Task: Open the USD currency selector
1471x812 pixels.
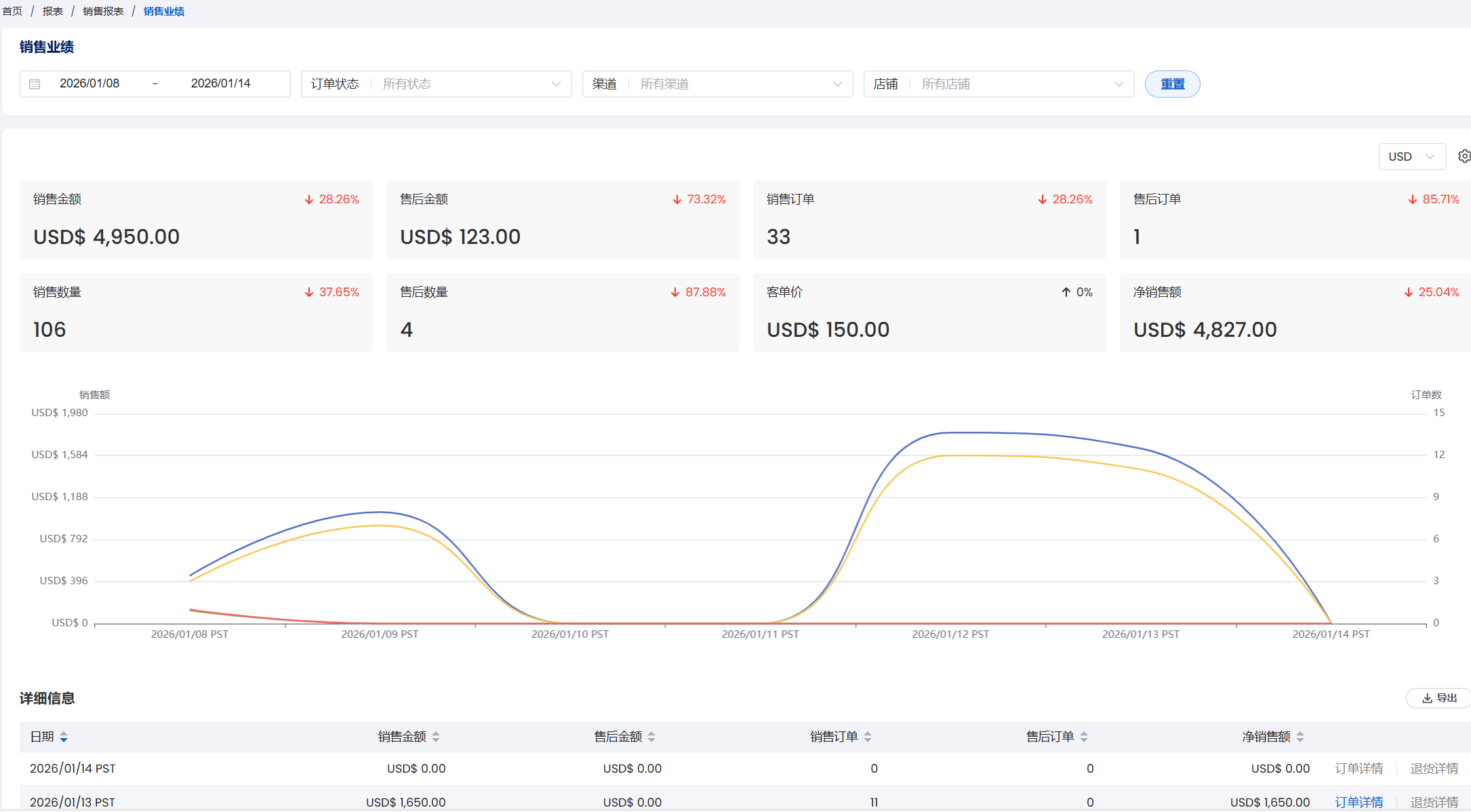Action: [1411, 157]
